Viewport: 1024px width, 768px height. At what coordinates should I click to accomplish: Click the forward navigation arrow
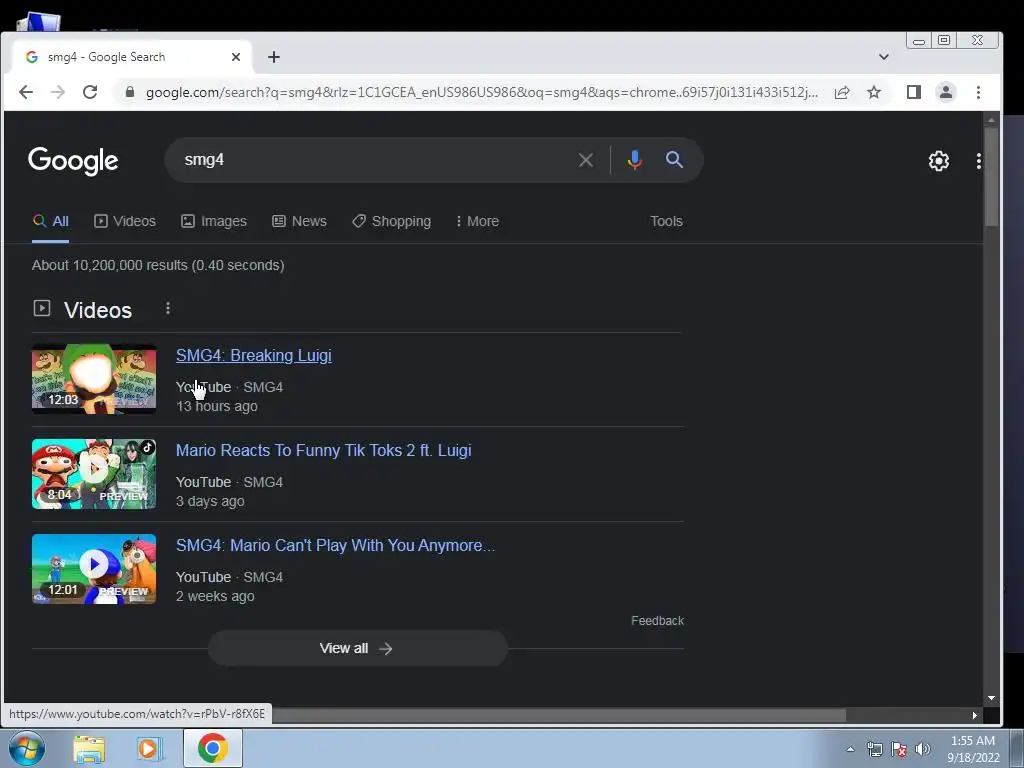[58, 92]
